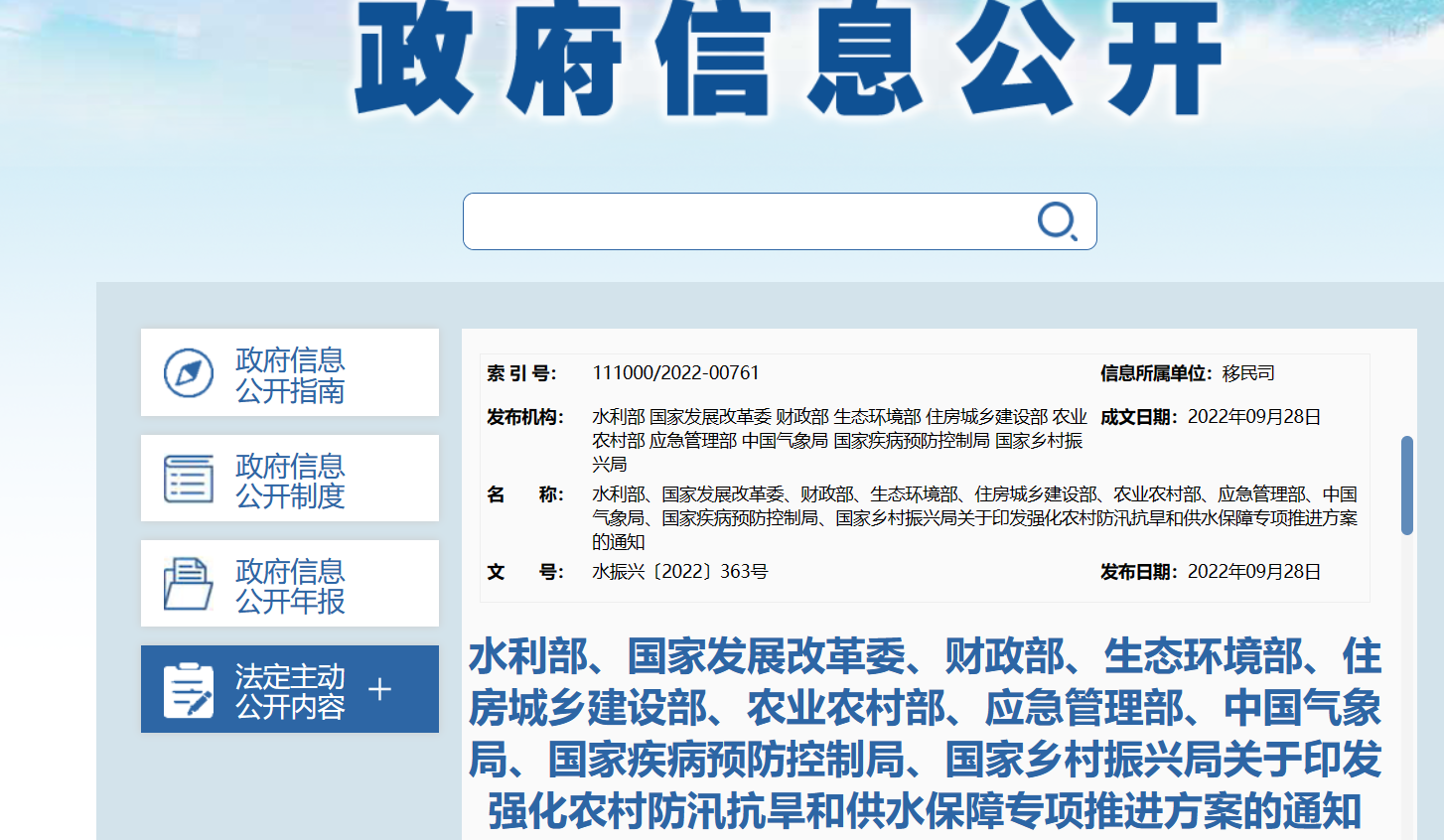
Task: Select 法定主动公开内容 menu item
Action: click(290, 689)
